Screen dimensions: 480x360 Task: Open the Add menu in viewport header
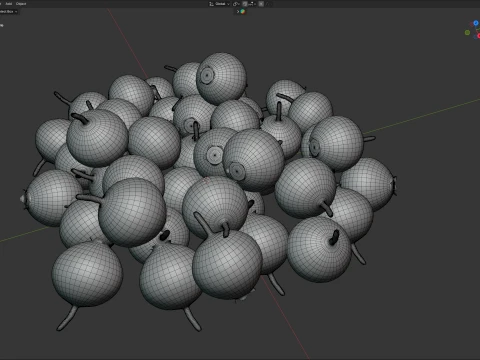(9, 4)
